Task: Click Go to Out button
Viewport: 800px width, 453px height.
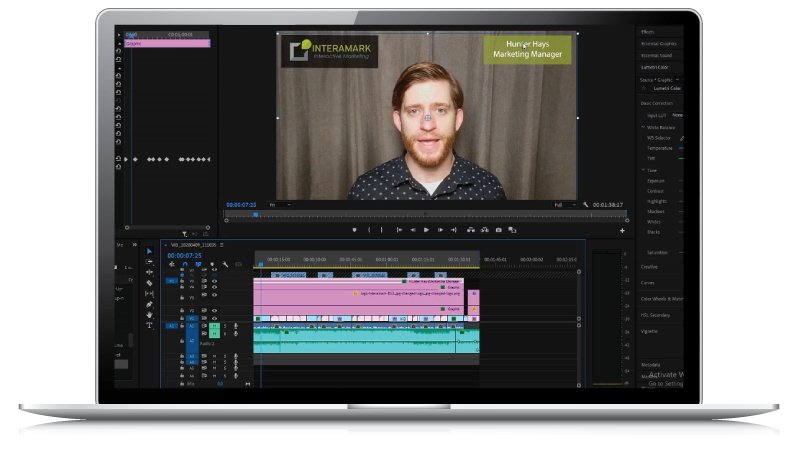Action: [454, 230]
